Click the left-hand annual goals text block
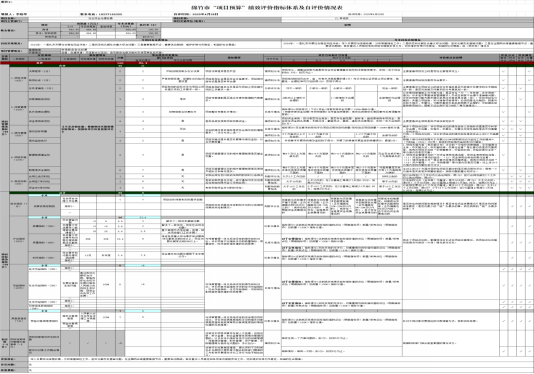The image size is (534, 374). 155,44
